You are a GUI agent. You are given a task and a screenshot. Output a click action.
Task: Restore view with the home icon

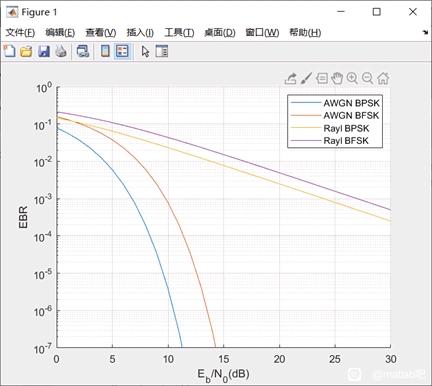click(x=383, y=78)
